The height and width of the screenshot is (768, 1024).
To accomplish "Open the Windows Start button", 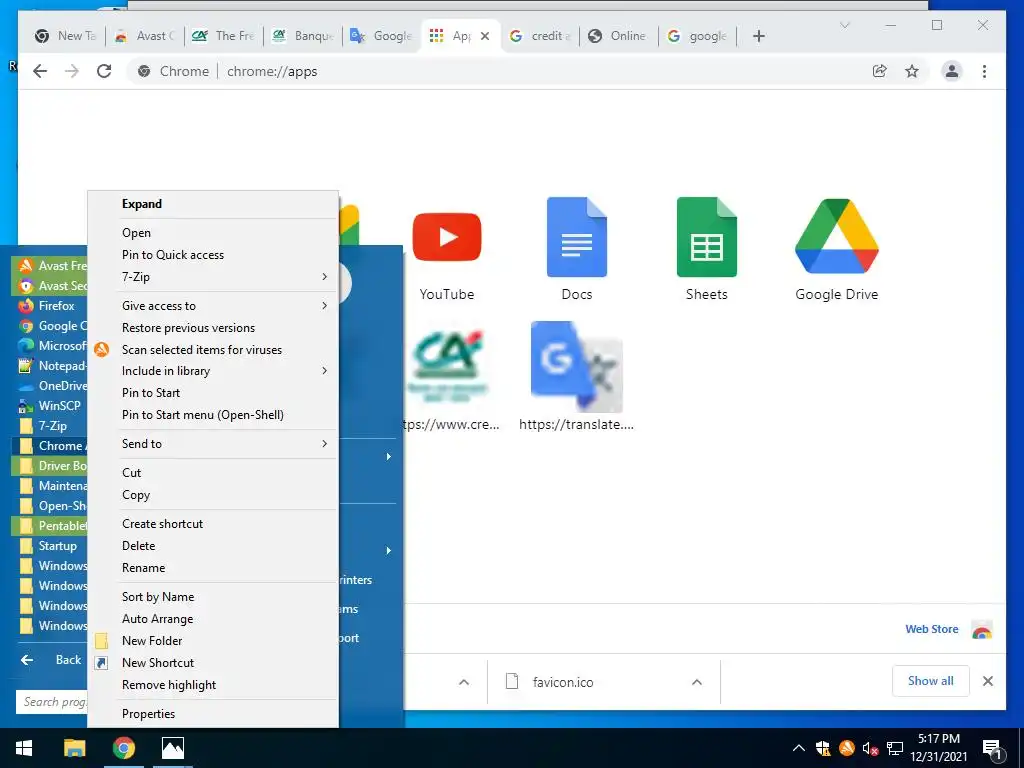I will click(24, 748).
